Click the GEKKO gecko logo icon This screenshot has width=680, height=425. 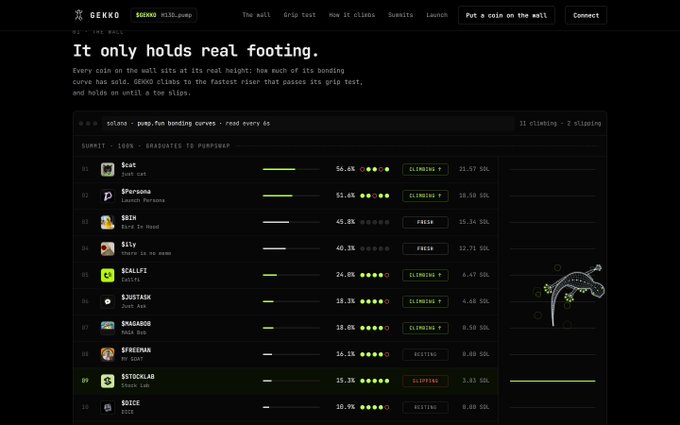(78, 15)
